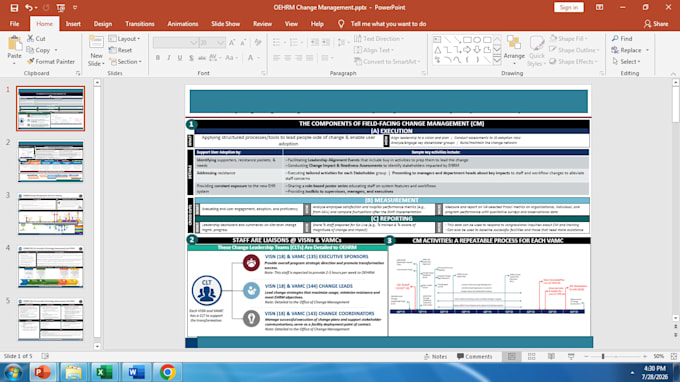Open the font size dropdown
Viewport: 680px width, 382px height.
tap(221, 42)
